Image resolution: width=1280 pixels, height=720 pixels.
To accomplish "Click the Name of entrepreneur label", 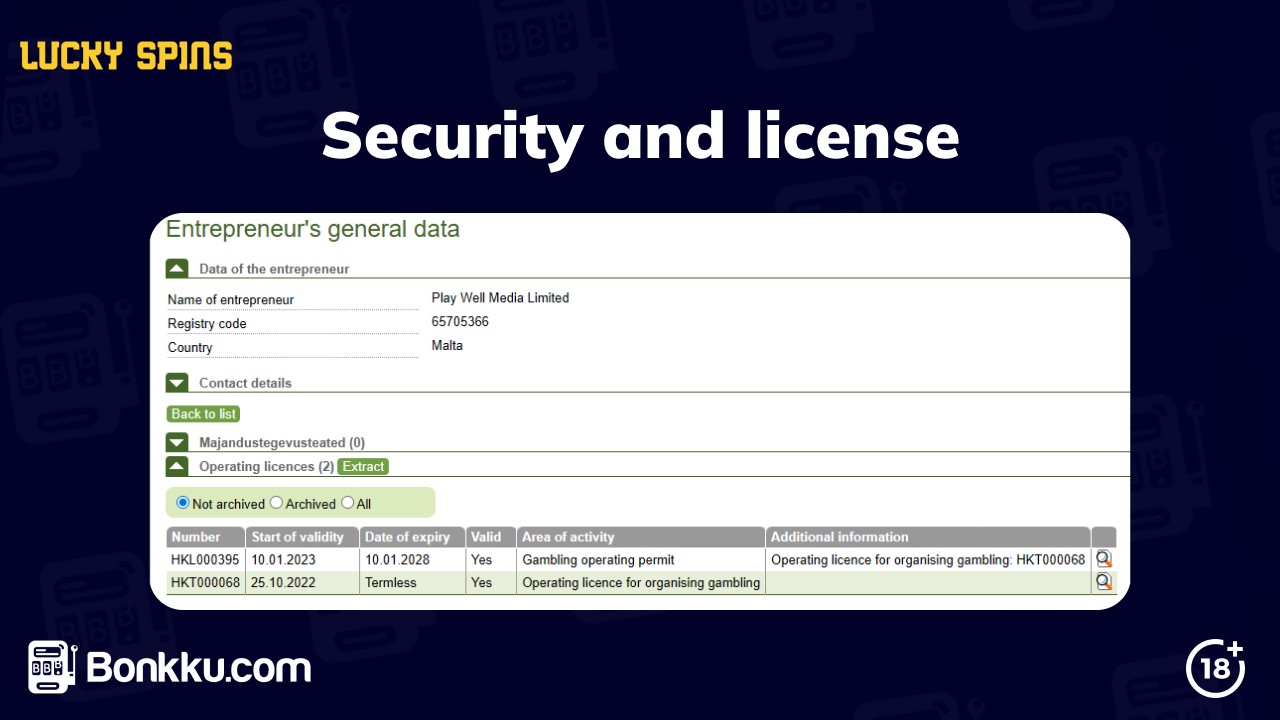I will (231, 300).
